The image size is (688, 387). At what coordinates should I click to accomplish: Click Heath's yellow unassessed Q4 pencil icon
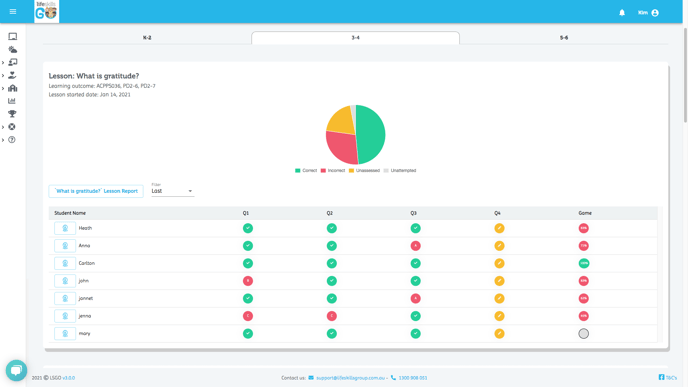pos(499,228)
